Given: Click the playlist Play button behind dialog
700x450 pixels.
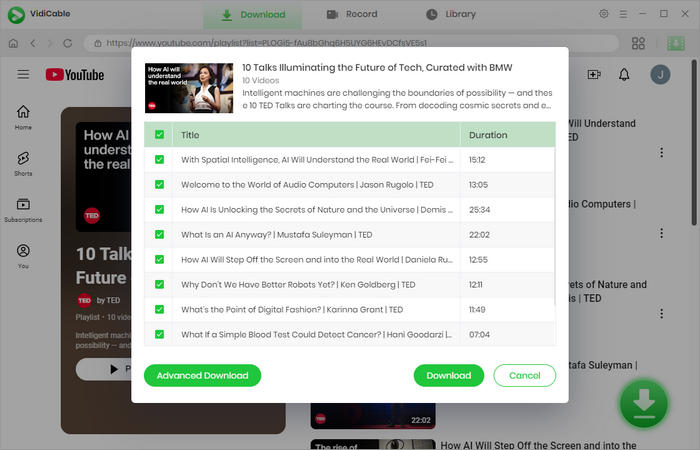Looking at the screenshot, I should [104, 369].
